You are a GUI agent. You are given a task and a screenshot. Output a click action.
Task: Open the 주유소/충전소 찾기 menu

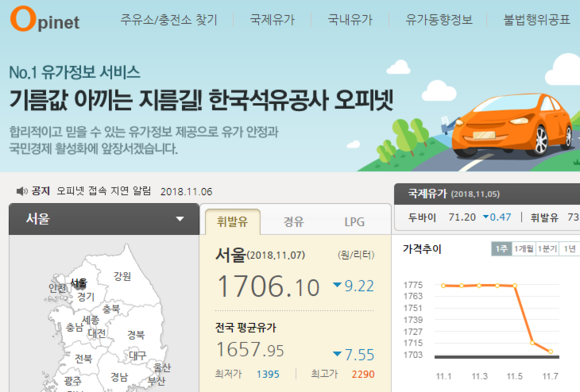point(169,20)
